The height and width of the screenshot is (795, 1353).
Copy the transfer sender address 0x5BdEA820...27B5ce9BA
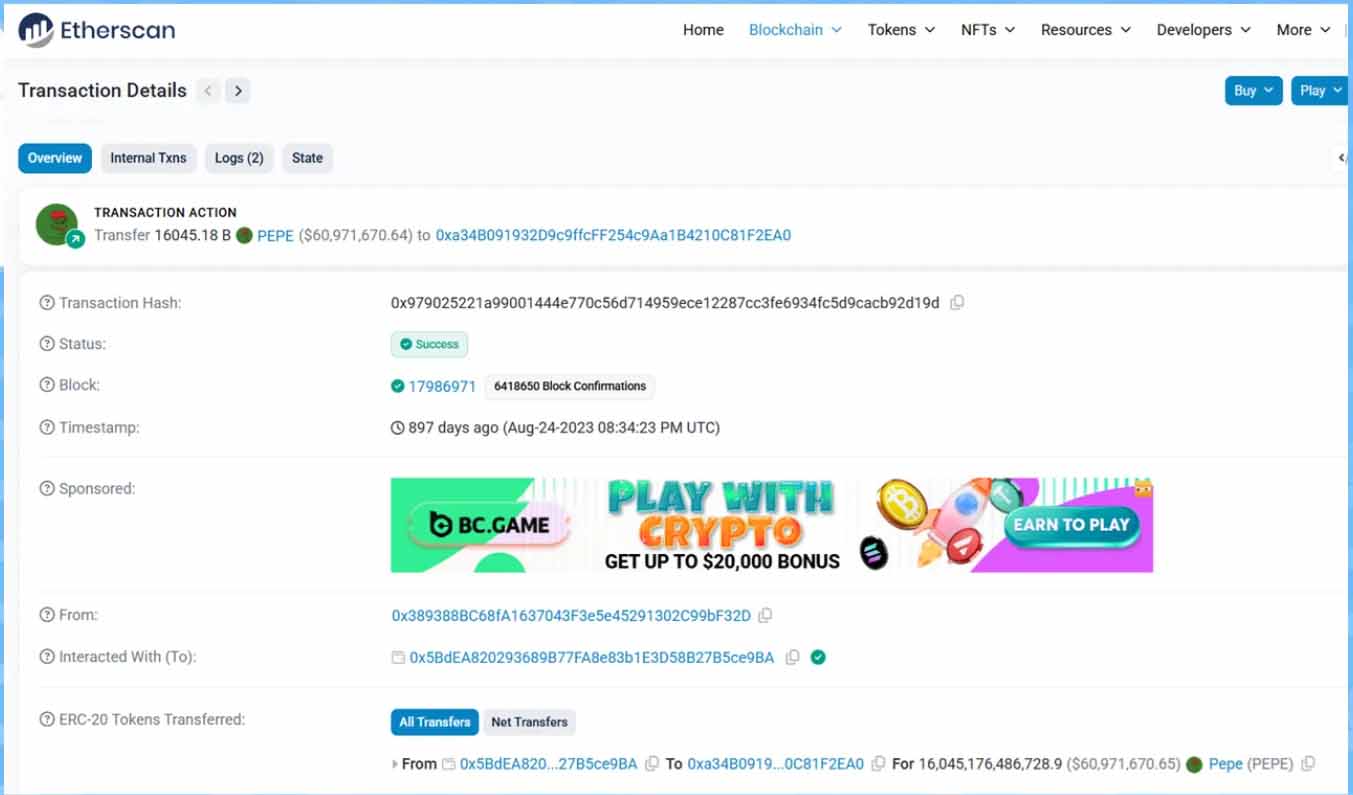point(652,764)
